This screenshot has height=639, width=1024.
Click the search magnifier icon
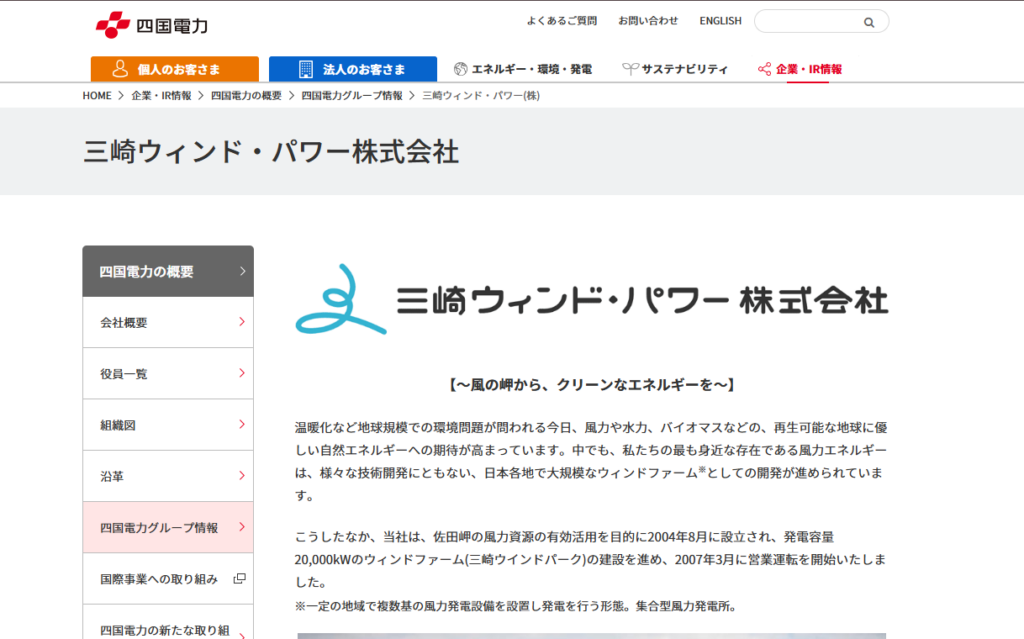tap(869, 22)
